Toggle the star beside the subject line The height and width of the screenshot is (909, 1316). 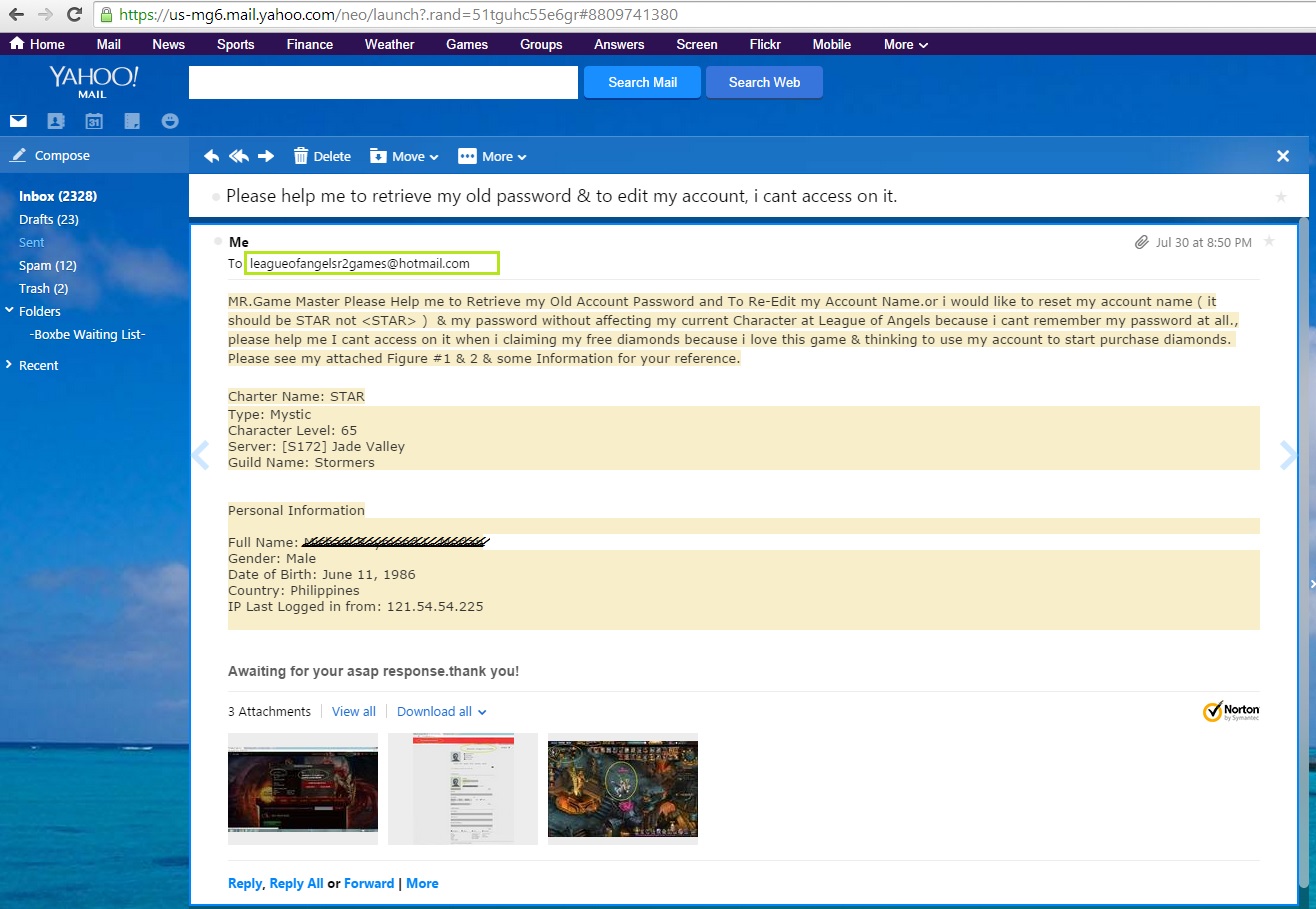pyautogui.click(x=1281, y=197)
